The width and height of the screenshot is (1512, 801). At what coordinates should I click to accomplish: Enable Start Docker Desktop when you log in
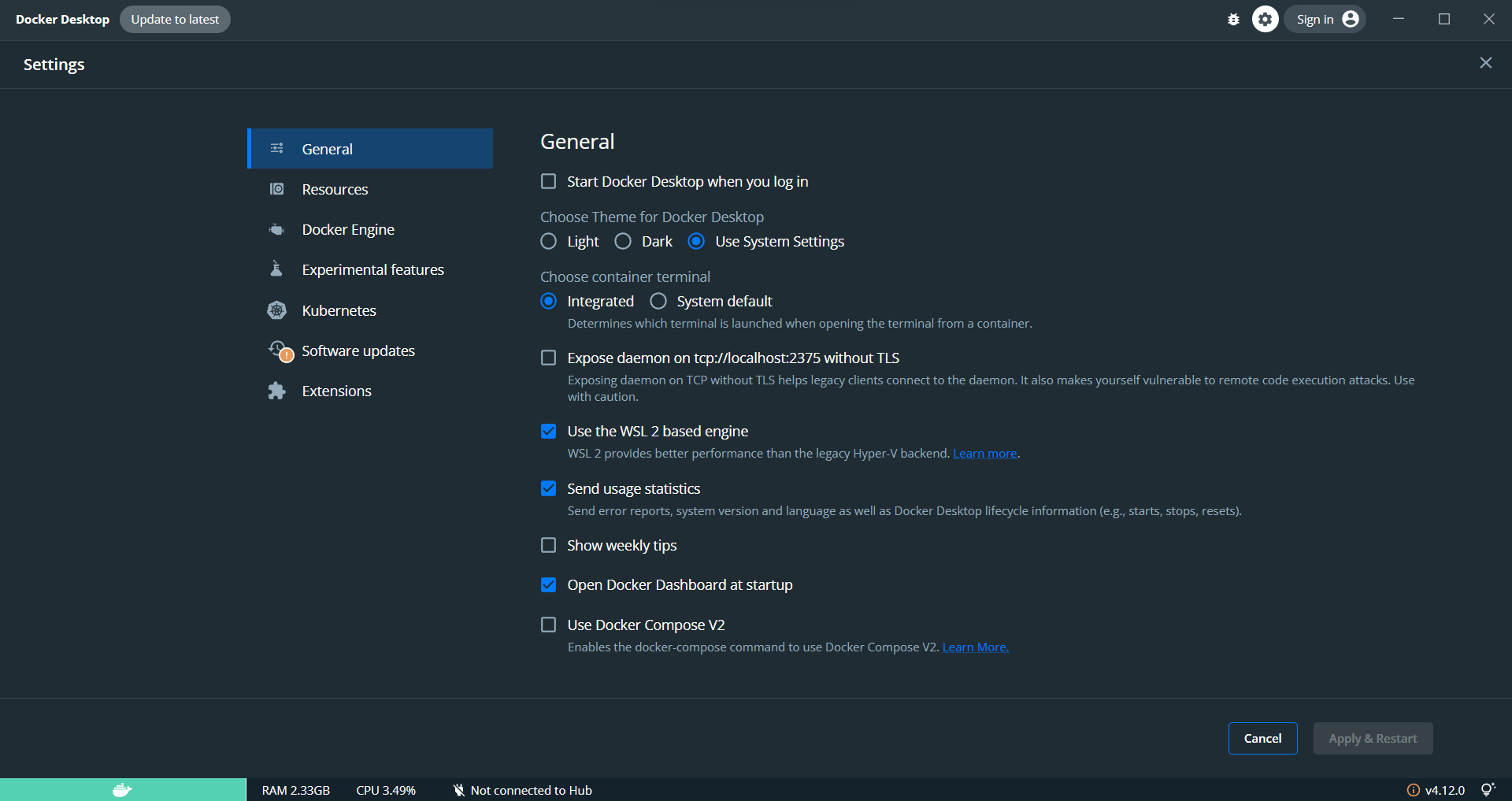coord(549,181)
